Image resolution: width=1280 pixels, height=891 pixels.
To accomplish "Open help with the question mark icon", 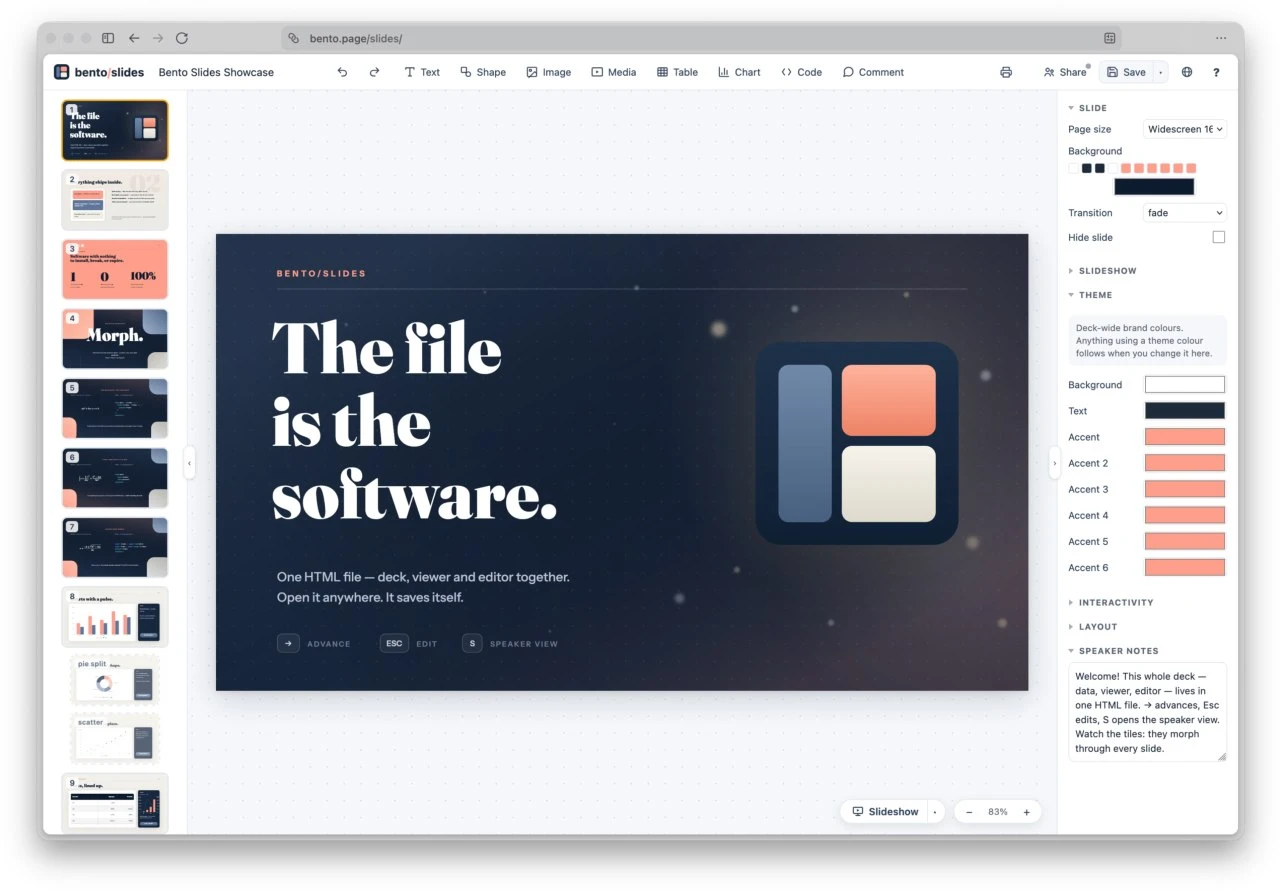I will click(1216, 72).
